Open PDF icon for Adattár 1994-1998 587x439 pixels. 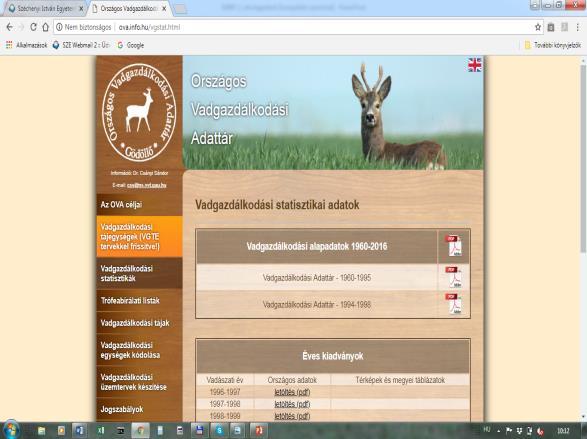pos(454,304)
